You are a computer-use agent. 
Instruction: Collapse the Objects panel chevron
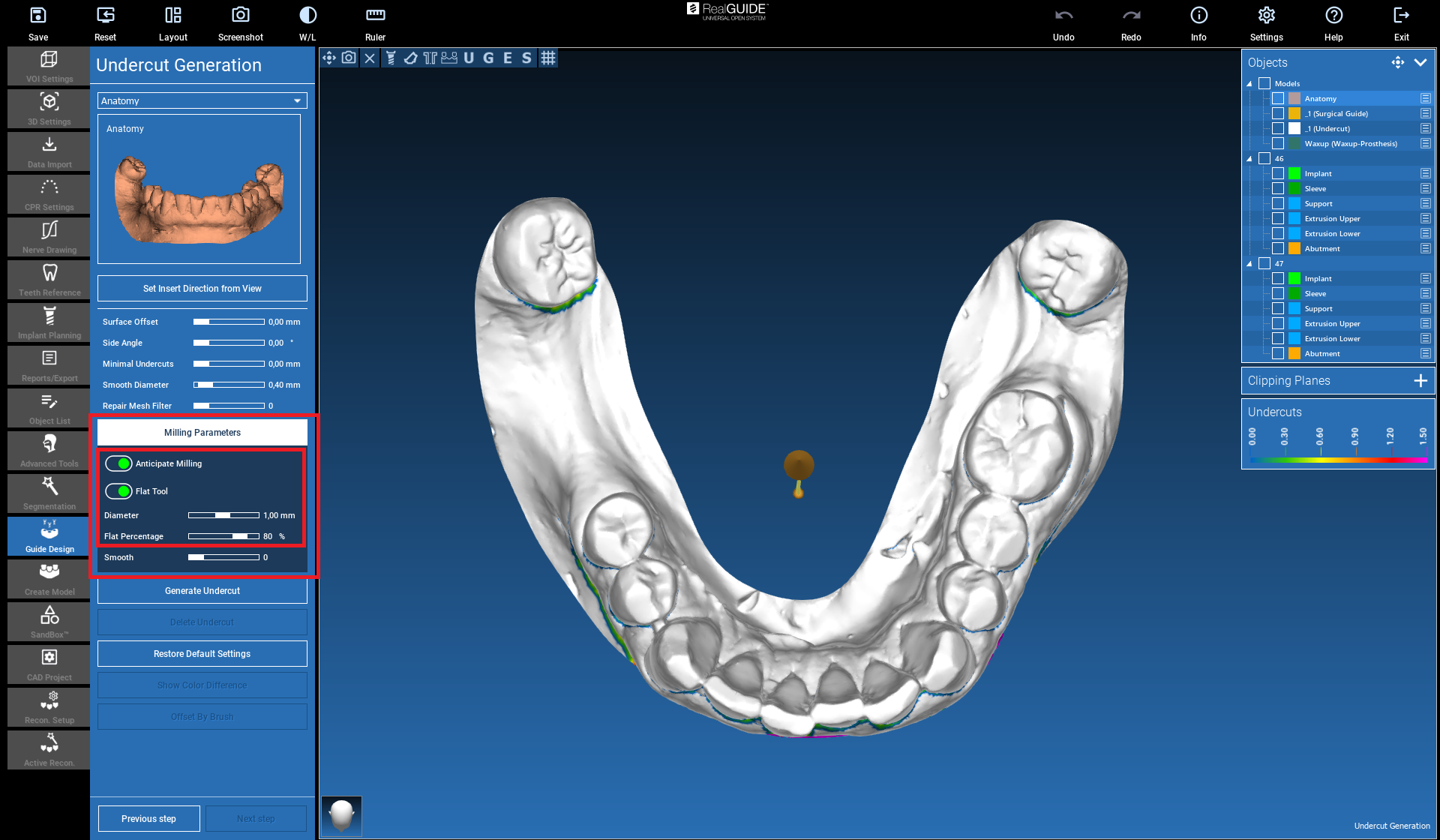(x=1420, y=62)
